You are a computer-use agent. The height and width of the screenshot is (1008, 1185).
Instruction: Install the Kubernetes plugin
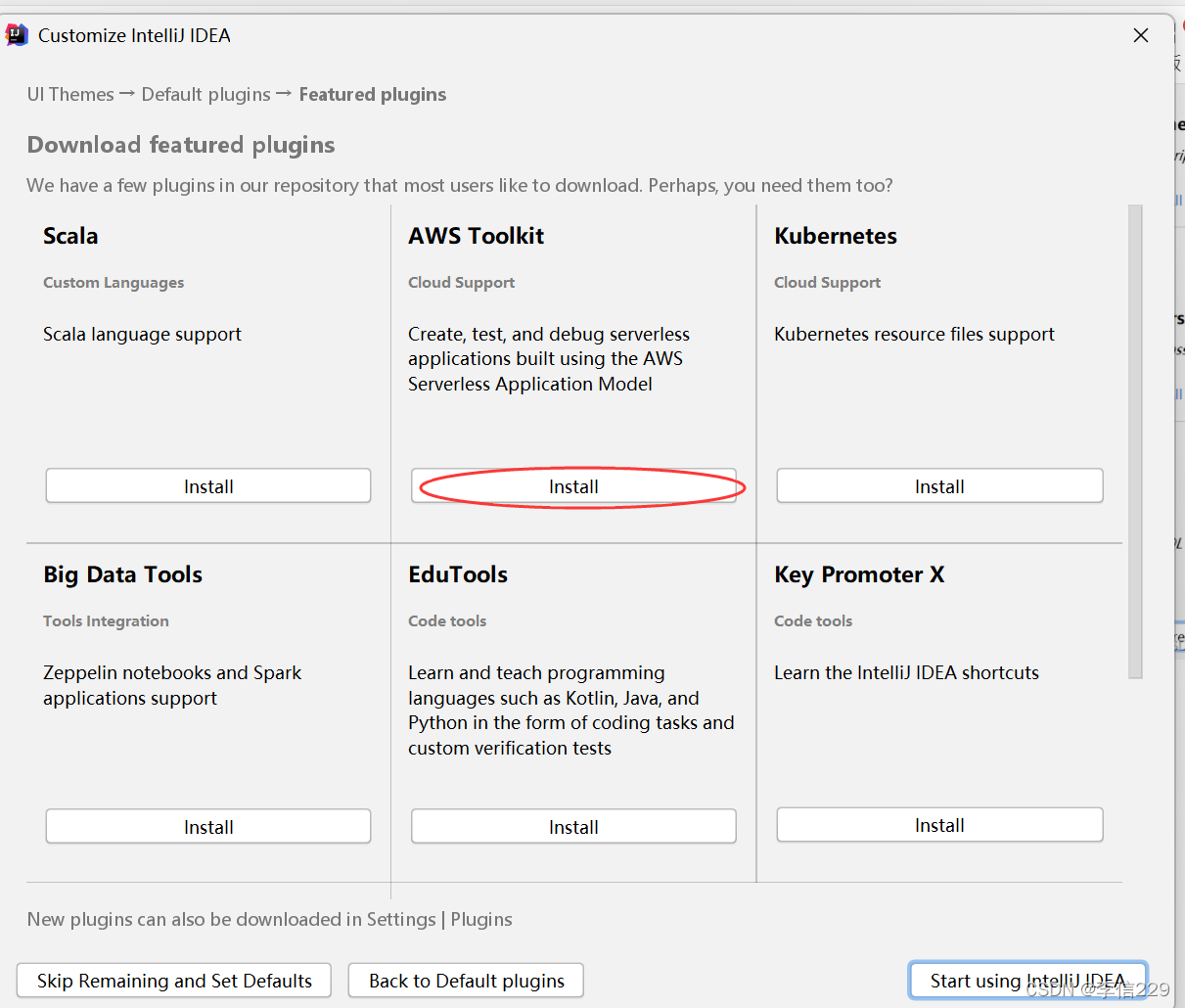pyautogui.click(x=939, y=486)
